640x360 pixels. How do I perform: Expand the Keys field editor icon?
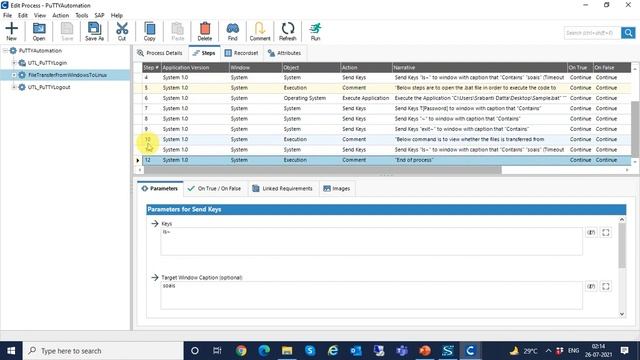pos(606,233)
